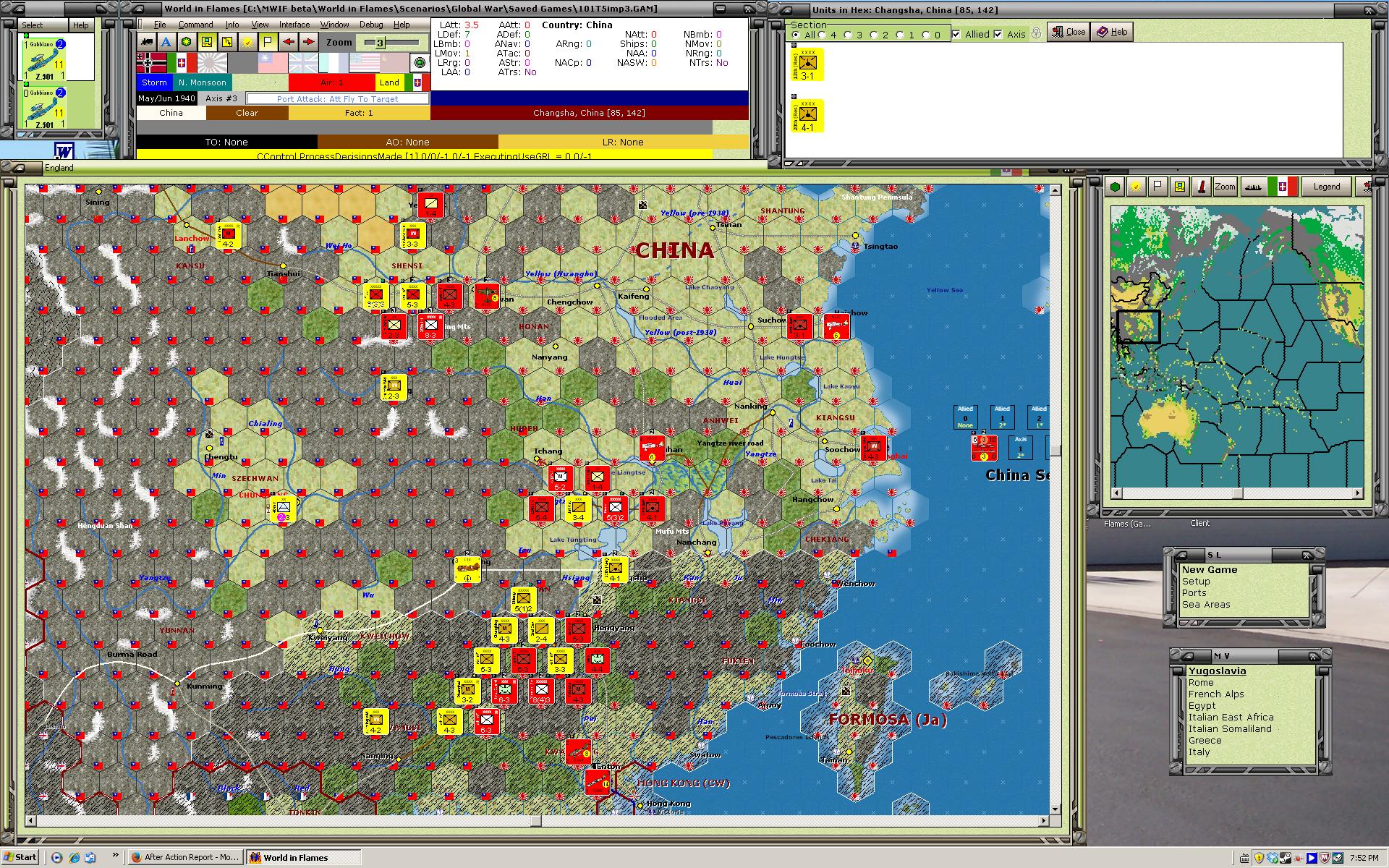Select the British Union Jack flag
The width and height of the screenshot is (1389, 868).
303,63
